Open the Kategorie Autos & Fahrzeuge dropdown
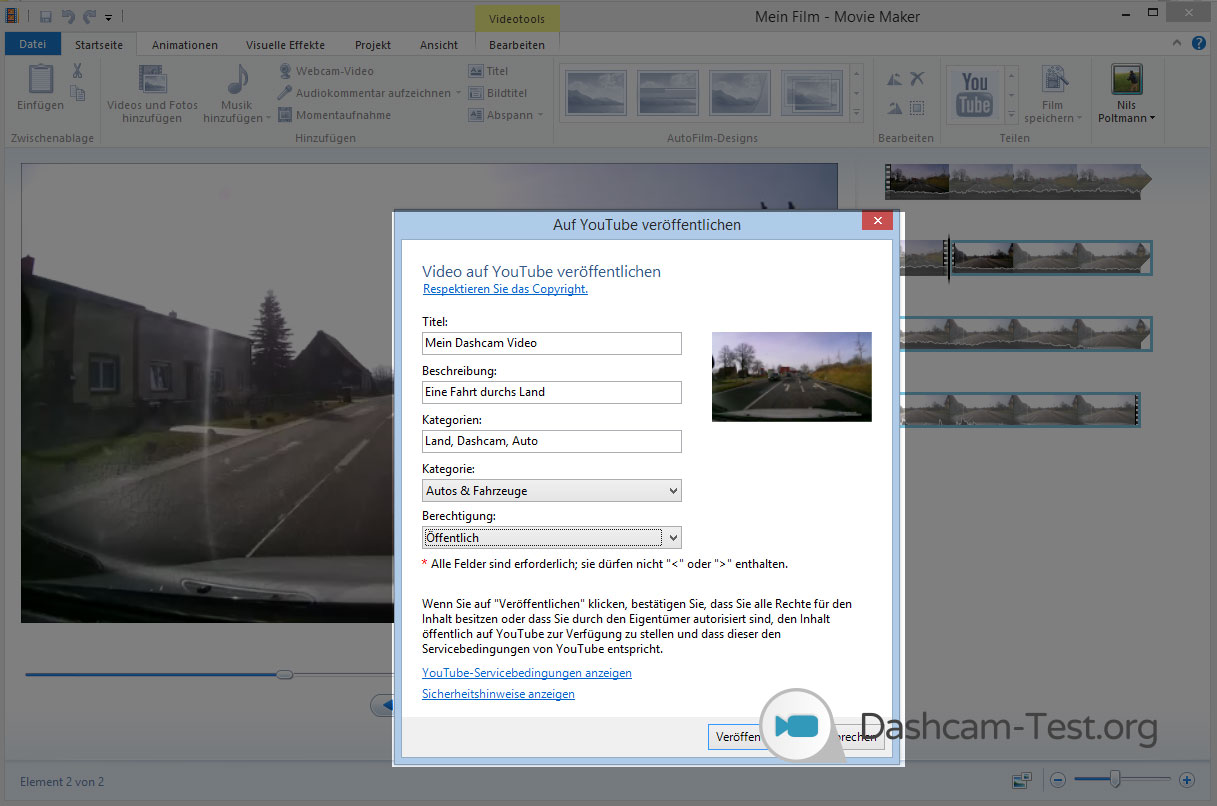Screen dimensions: 1217x806 552,491
